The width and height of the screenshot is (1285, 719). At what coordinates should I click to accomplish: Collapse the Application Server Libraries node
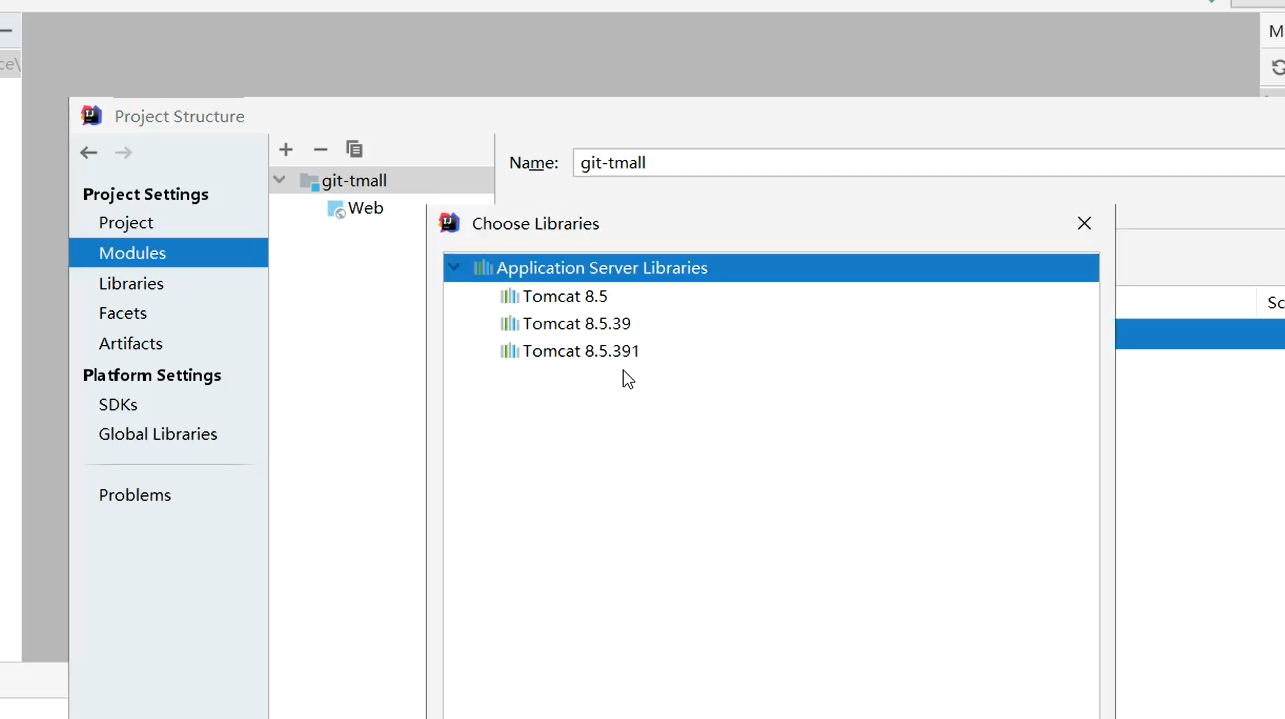[x=455, y=268]
